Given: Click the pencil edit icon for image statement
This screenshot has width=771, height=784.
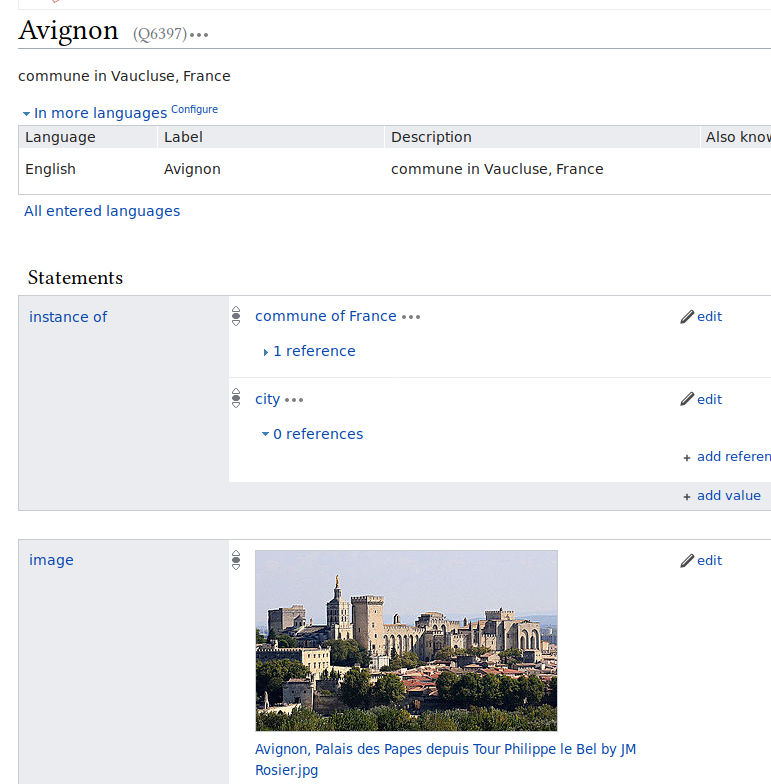Looking at the screenshot, I should pyautogui.click(x=687, y=561).
